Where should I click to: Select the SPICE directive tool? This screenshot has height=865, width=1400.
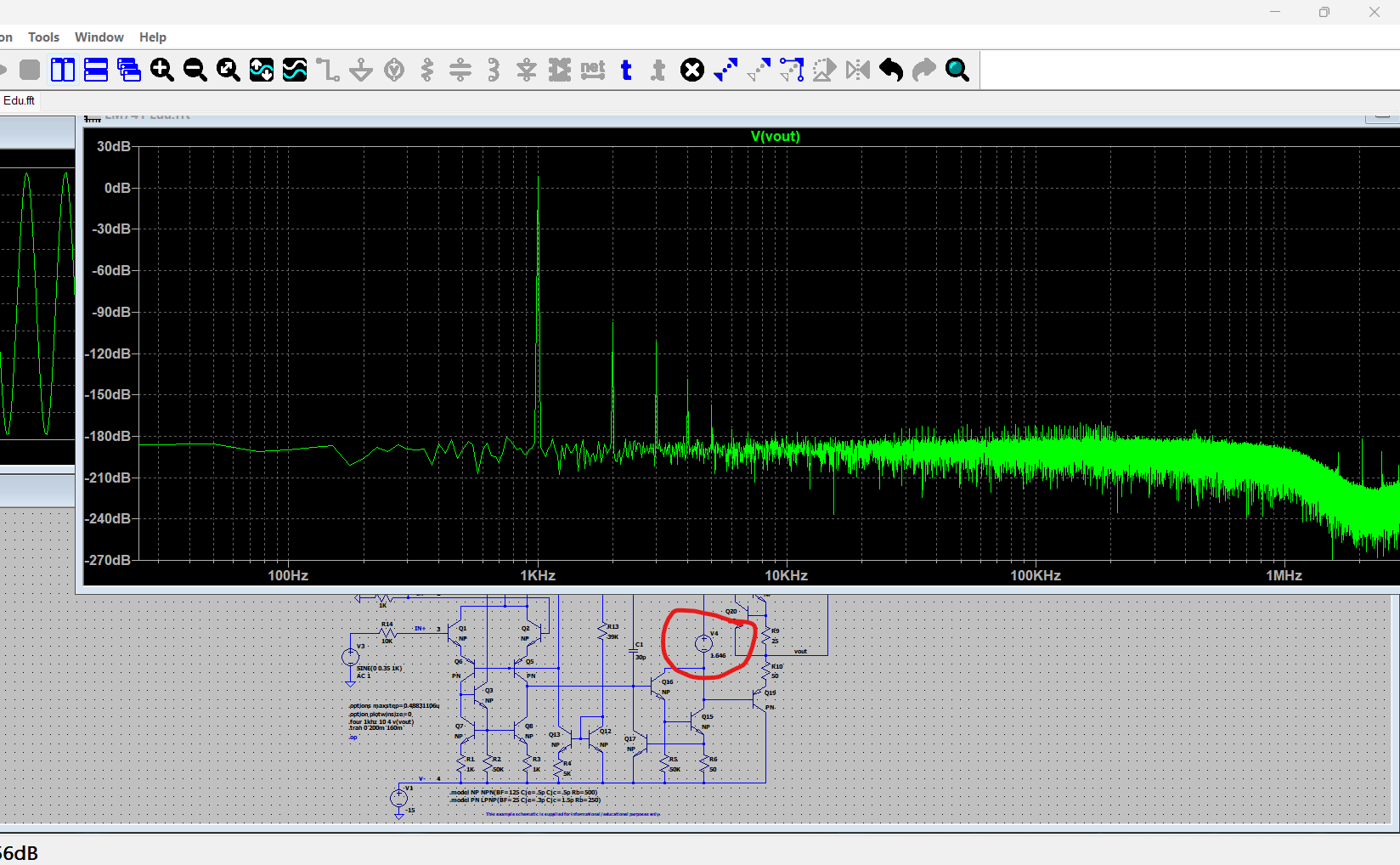point(658,70)
